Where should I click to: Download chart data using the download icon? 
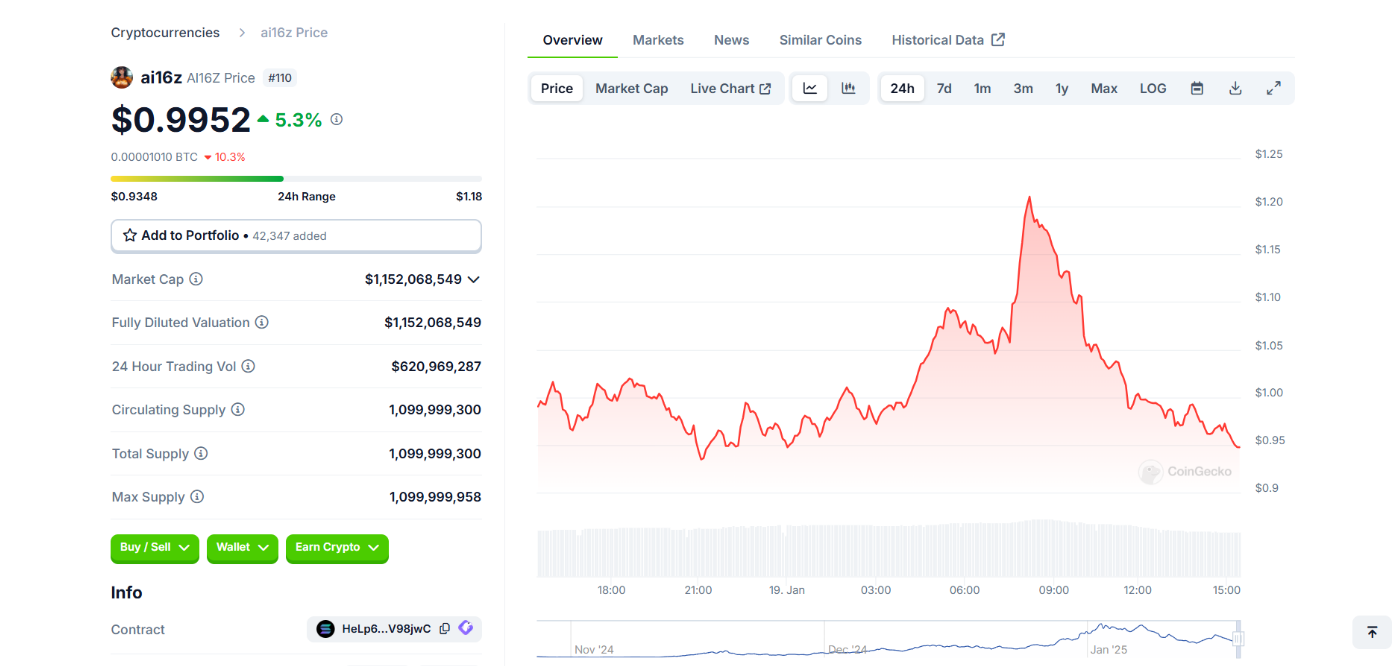click(x=1235, y=88)
